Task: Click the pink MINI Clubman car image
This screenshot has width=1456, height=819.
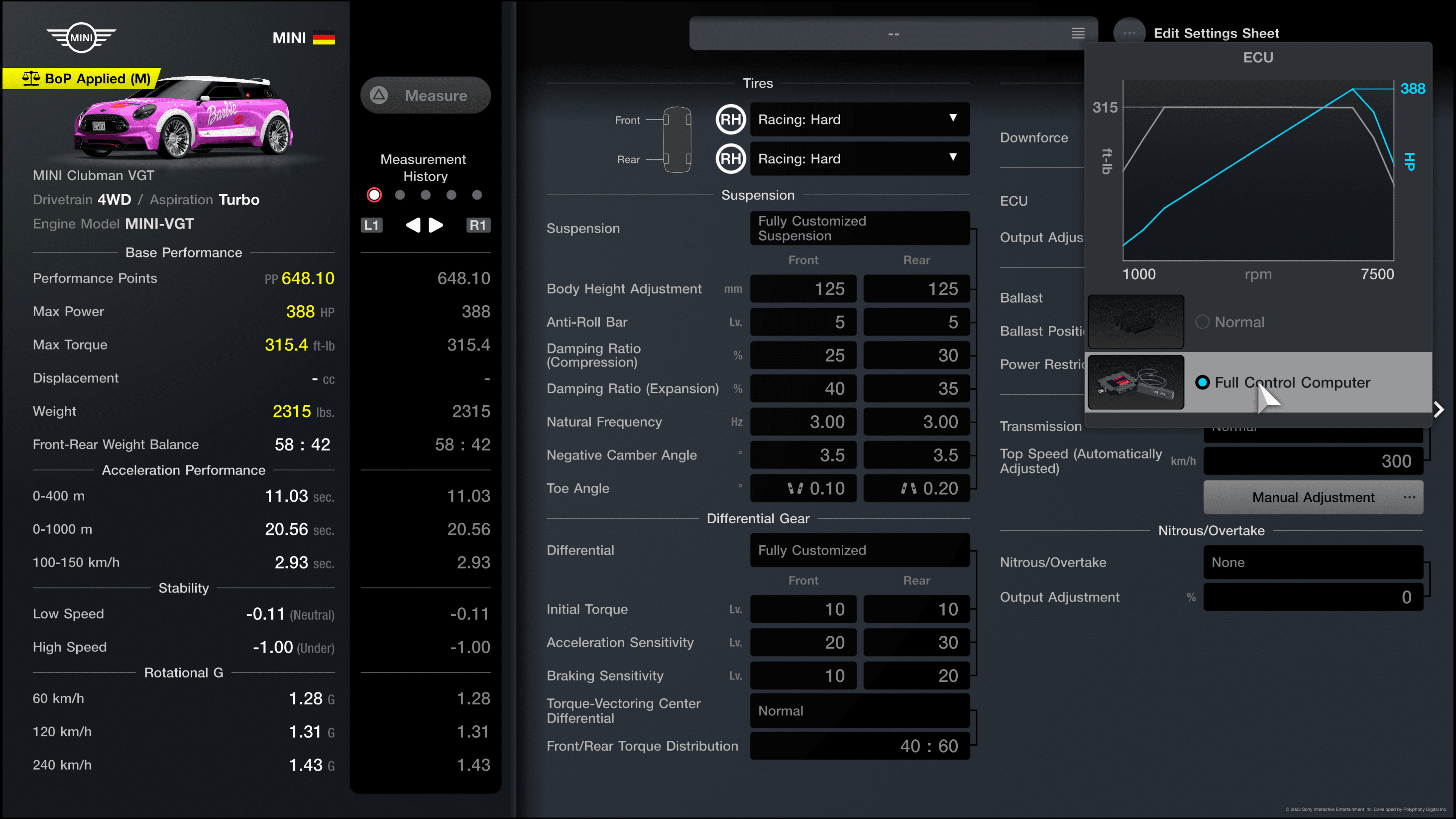Action: [184, 118]
